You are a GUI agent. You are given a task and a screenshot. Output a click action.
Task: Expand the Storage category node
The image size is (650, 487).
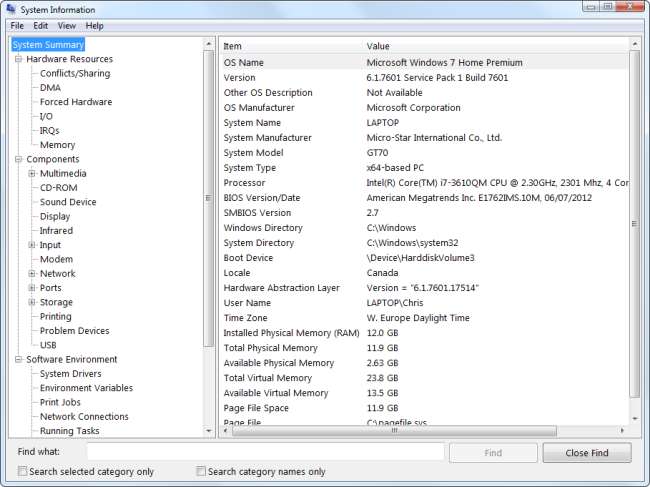coord(32,302)
